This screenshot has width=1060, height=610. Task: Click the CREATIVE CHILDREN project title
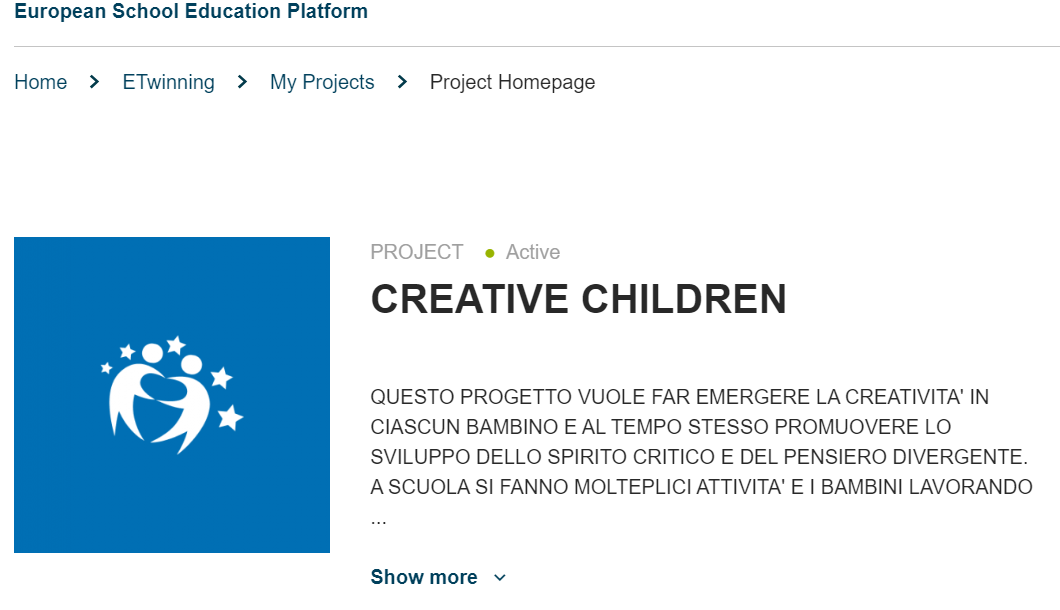(579, 299)
